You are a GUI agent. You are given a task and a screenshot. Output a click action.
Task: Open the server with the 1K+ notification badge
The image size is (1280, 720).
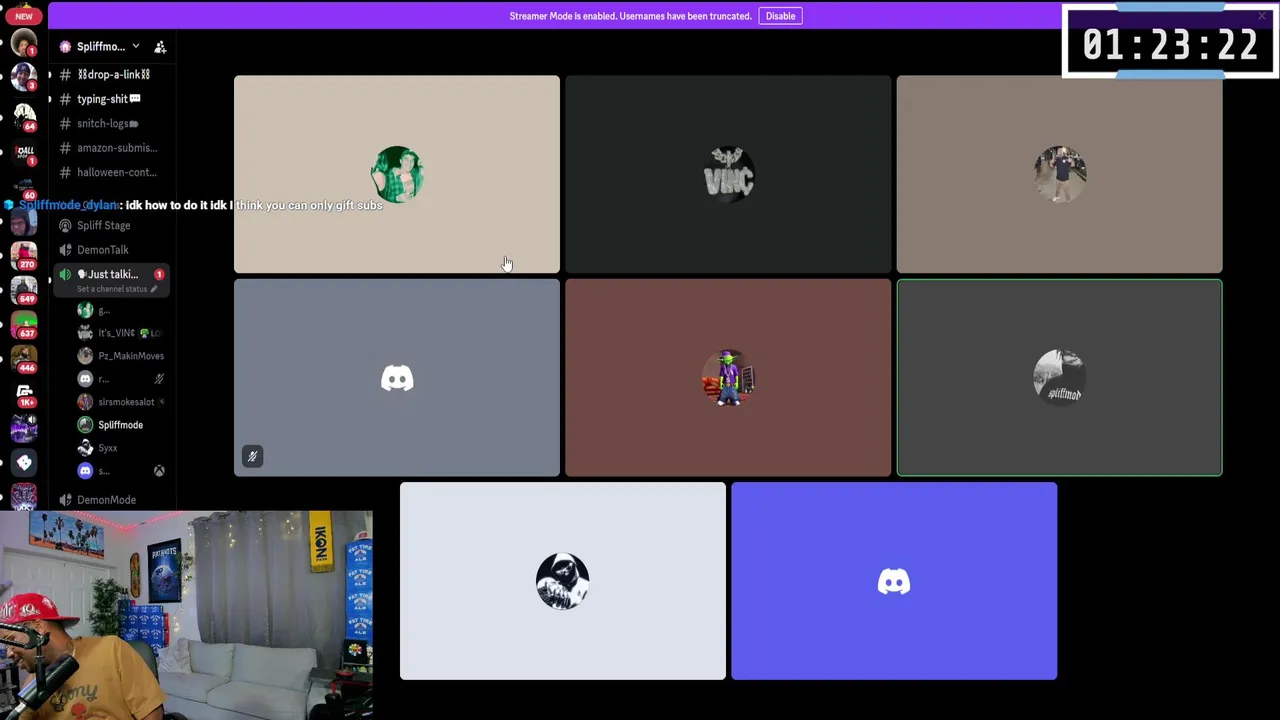pos(24,394)
